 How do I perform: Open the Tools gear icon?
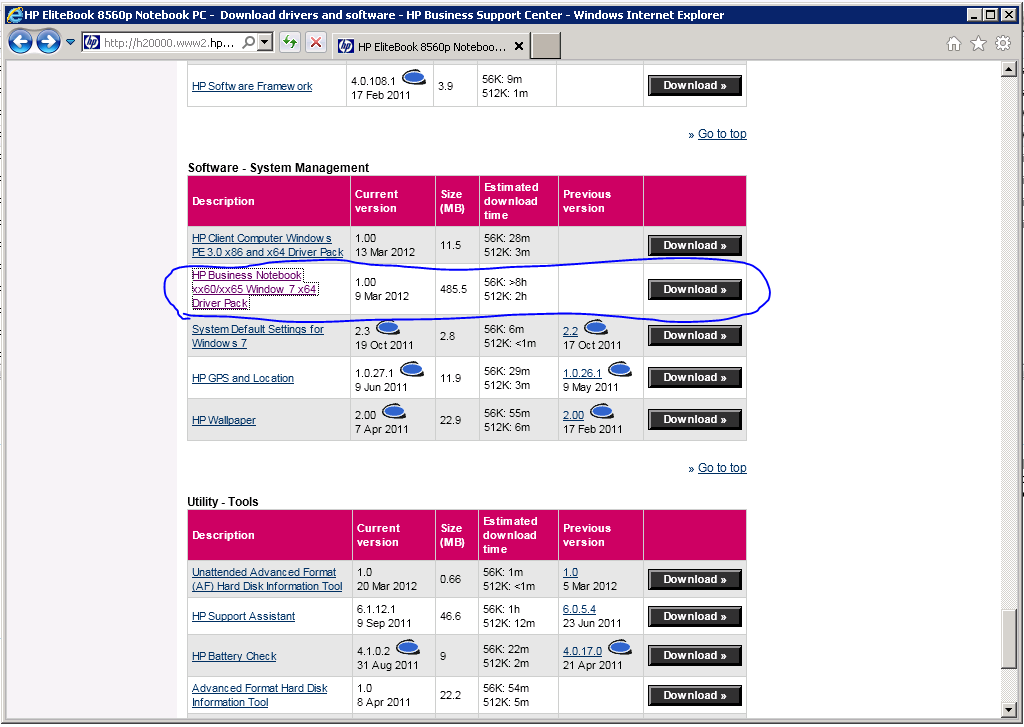1002,44
